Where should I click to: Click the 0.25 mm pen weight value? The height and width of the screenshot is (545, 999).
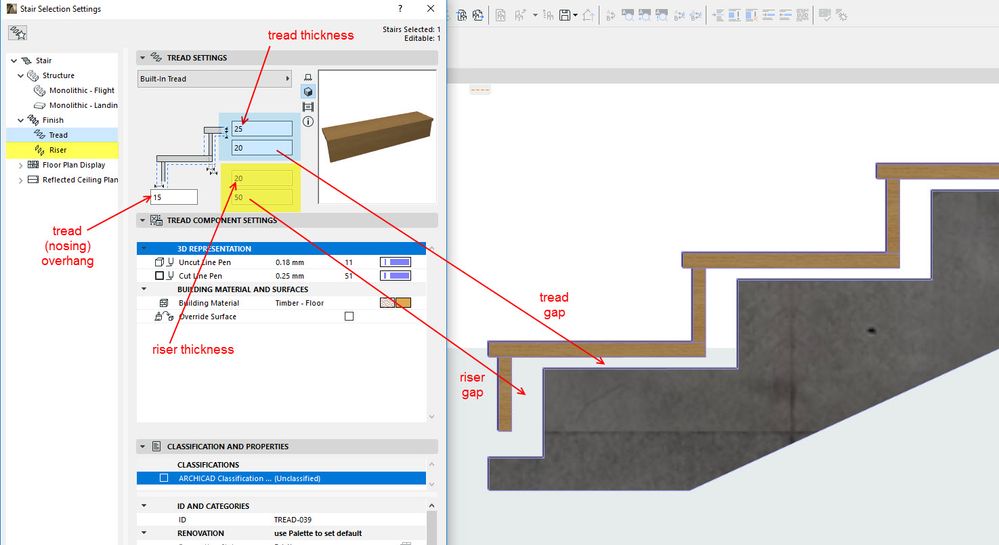290,275
